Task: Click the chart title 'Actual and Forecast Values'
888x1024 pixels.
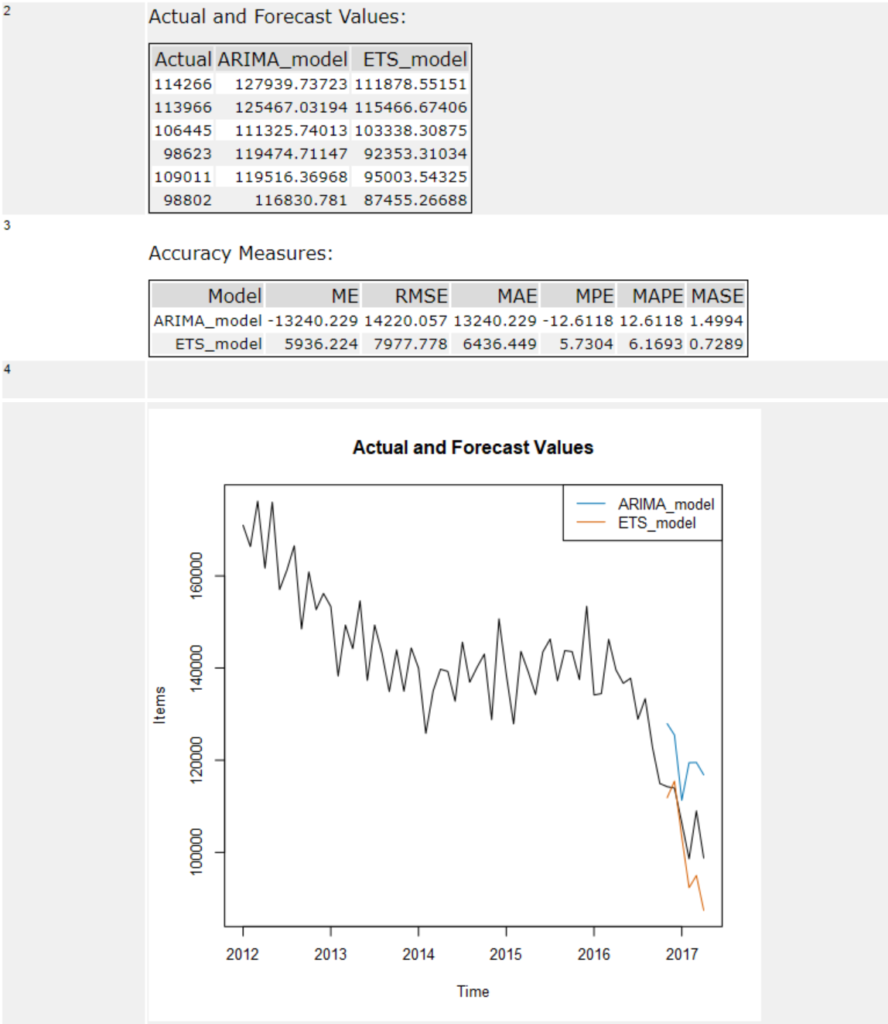Action: pyautogui.click(x=473, y=447)
